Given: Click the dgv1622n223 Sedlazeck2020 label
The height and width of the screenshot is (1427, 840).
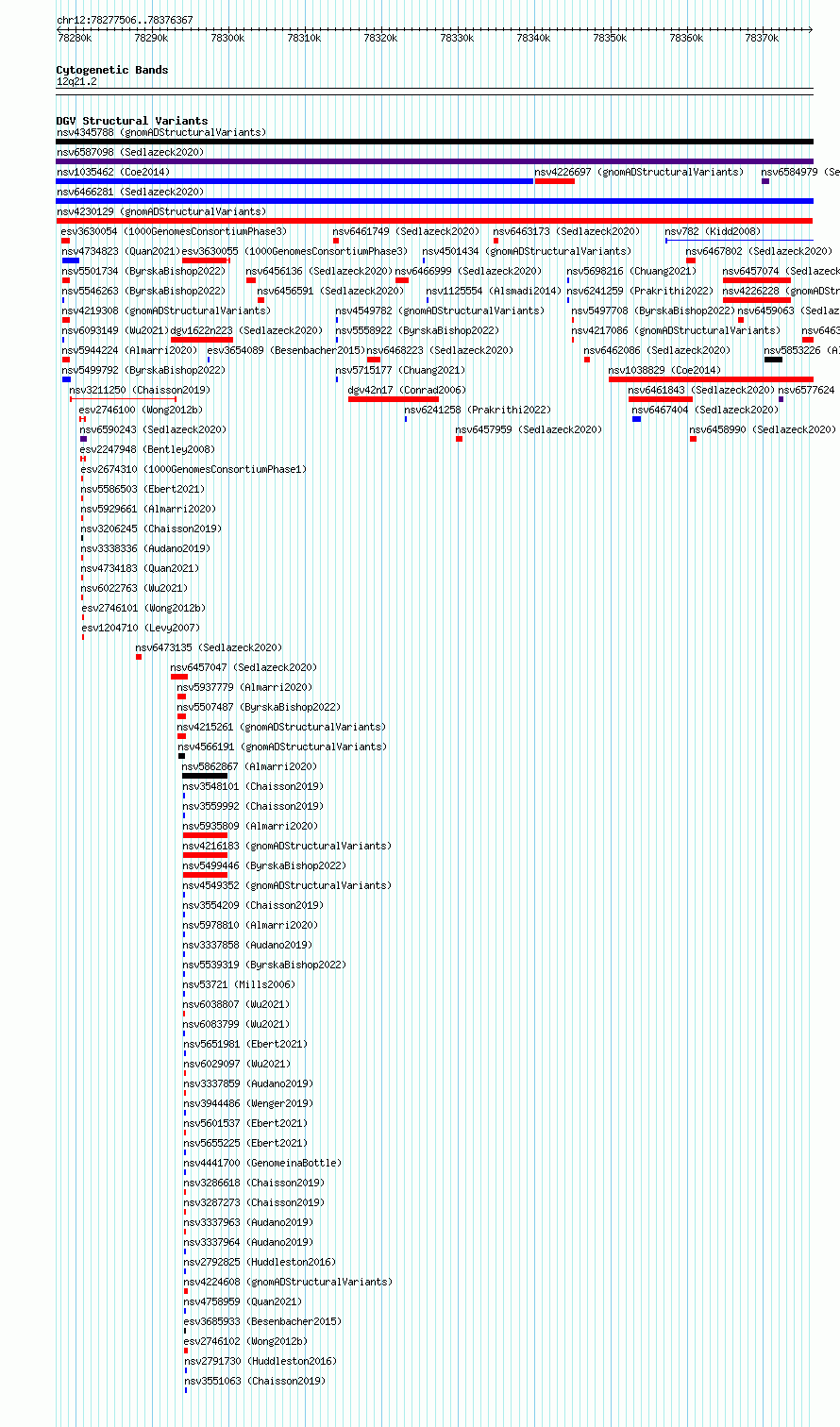Looking at the screenshot, I should click(246, 330).
